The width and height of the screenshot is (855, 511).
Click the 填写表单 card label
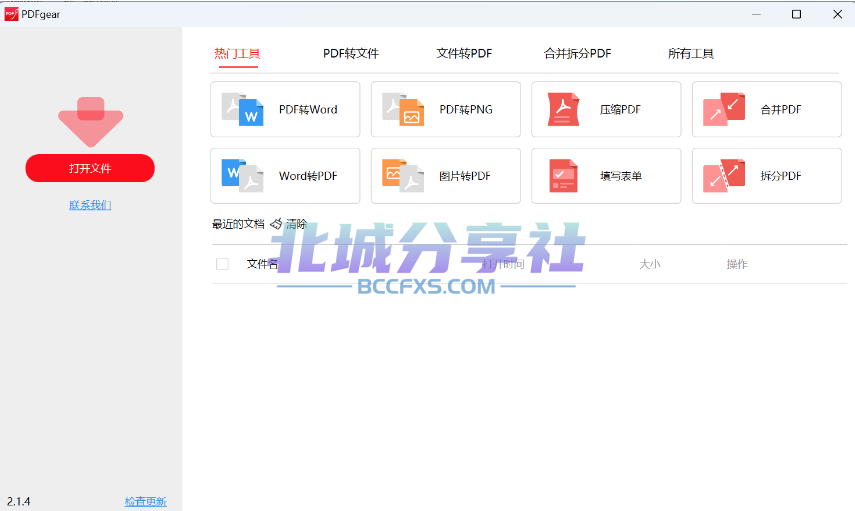point(621,176)
